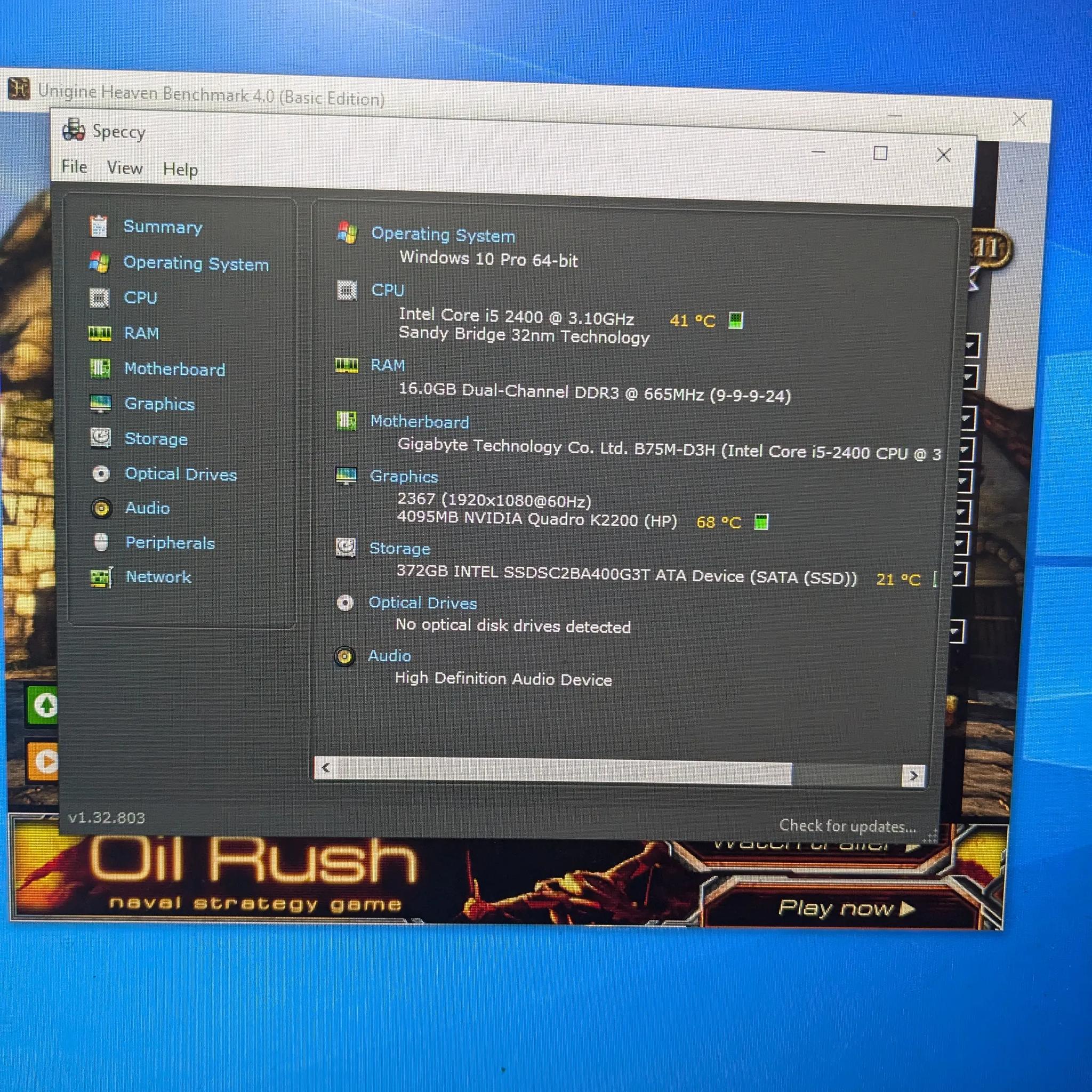Click the left arrow of horizontal scrollbar
Screen dimensions: 1092x1092
(326, 768)
